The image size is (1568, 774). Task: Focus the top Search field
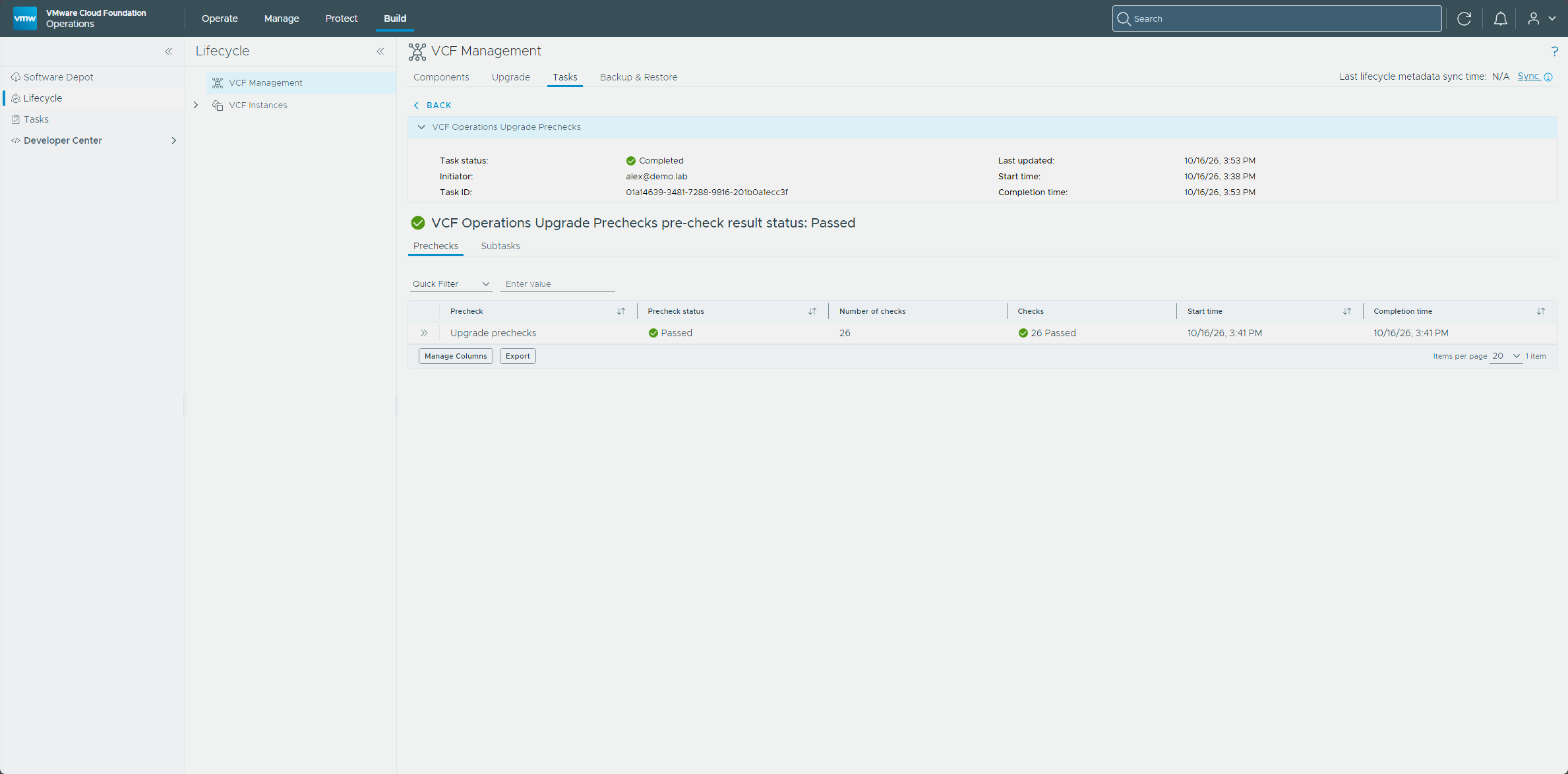pyautogui.click(x=1277, y=18)
